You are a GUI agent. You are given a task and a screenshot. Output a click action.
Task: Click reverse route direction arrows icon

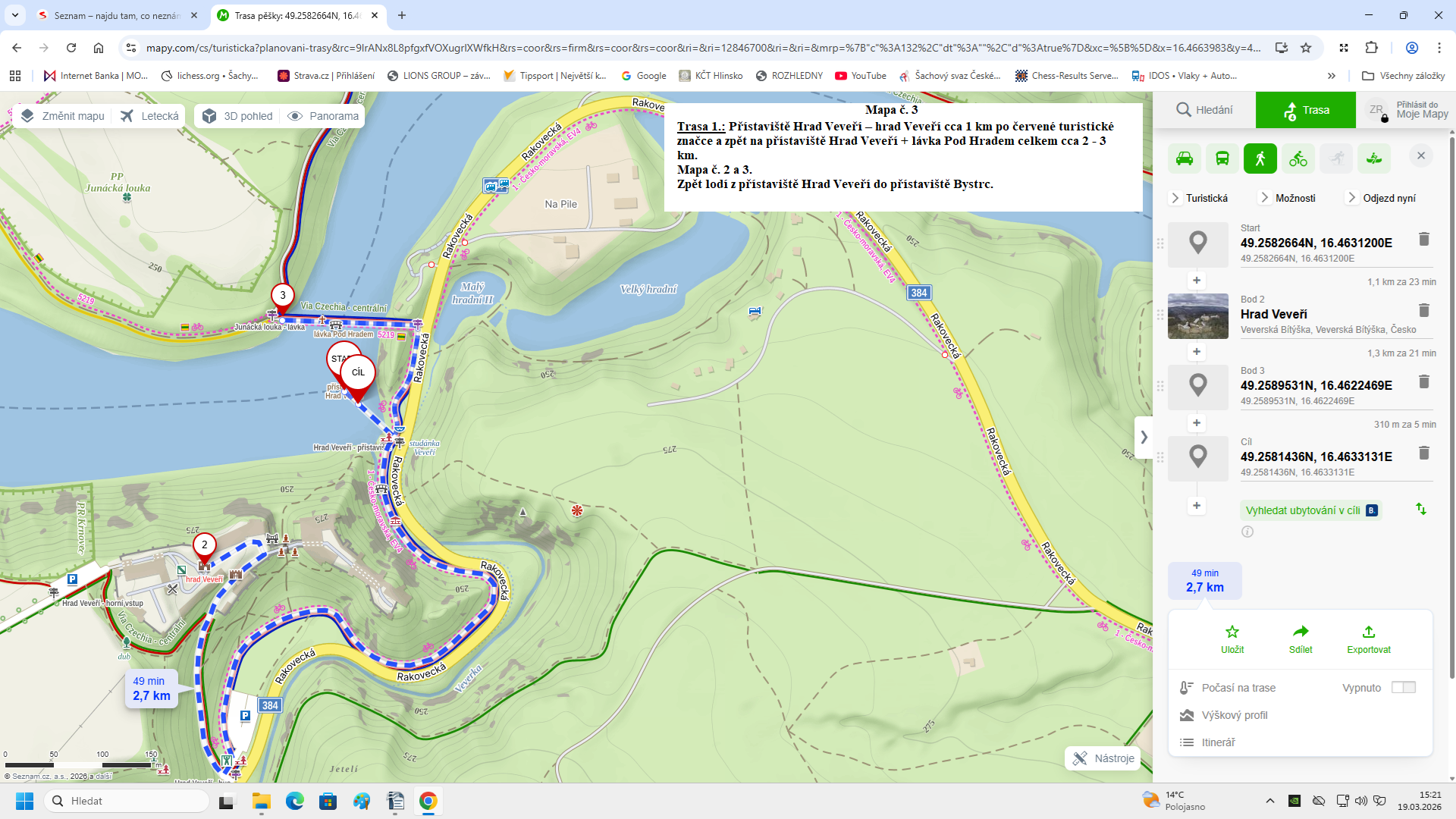pyautogui.click(x=1421, y=509)
